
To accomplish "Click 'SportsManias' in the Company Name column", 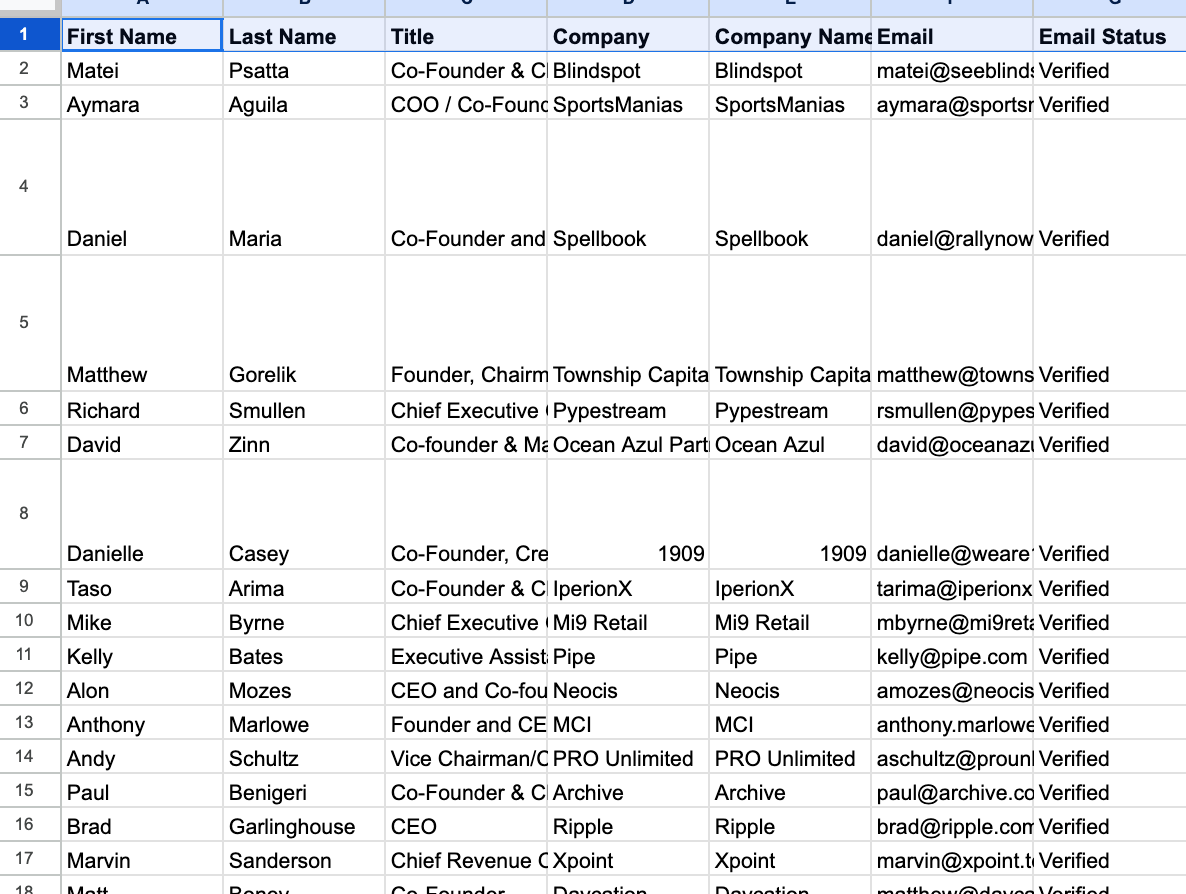I will [790, 103].
